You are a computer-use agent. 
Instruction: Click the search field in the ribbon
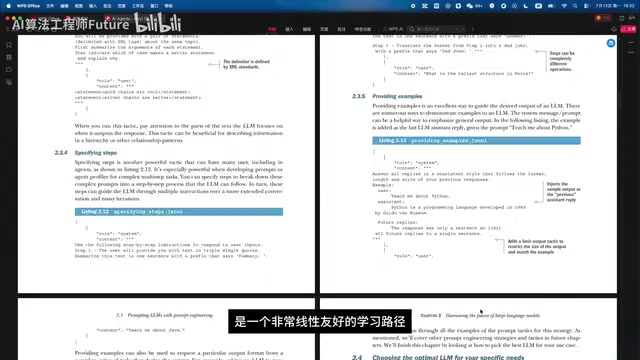click(x=436, y=29)
